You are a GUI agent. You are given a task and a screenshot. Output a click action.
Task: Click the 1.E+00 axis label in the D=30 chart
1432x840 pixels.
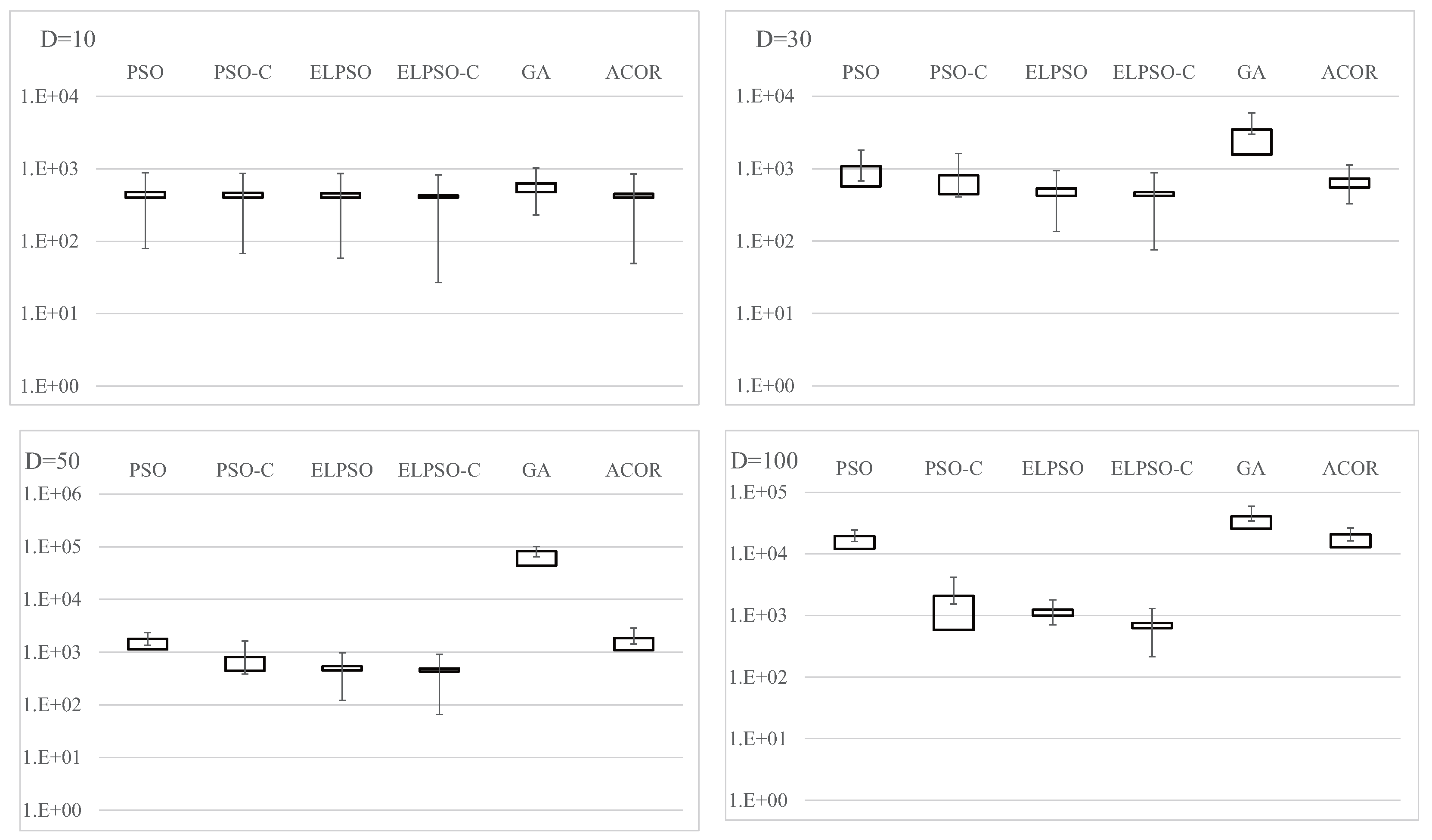coord(765,387)
